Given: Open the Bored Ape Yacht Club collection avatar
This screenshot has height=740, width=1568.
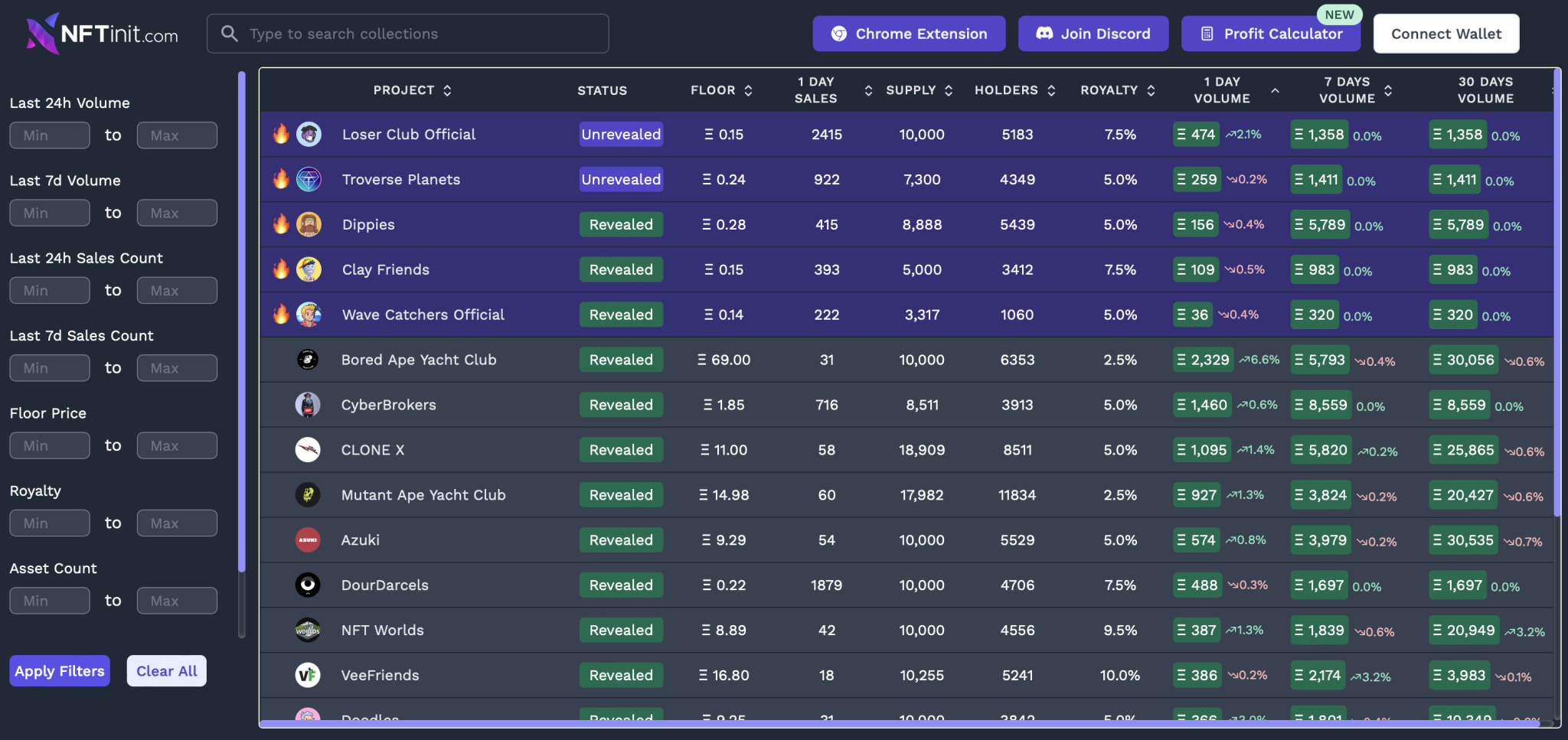Looking at the screenshot, I should point(308,359).
